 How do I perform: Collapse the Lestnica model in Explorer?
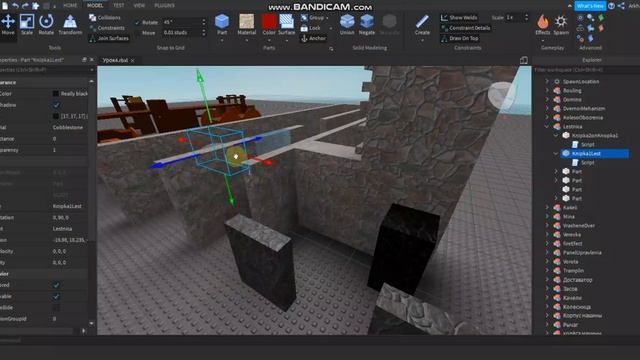coord(547,127)
